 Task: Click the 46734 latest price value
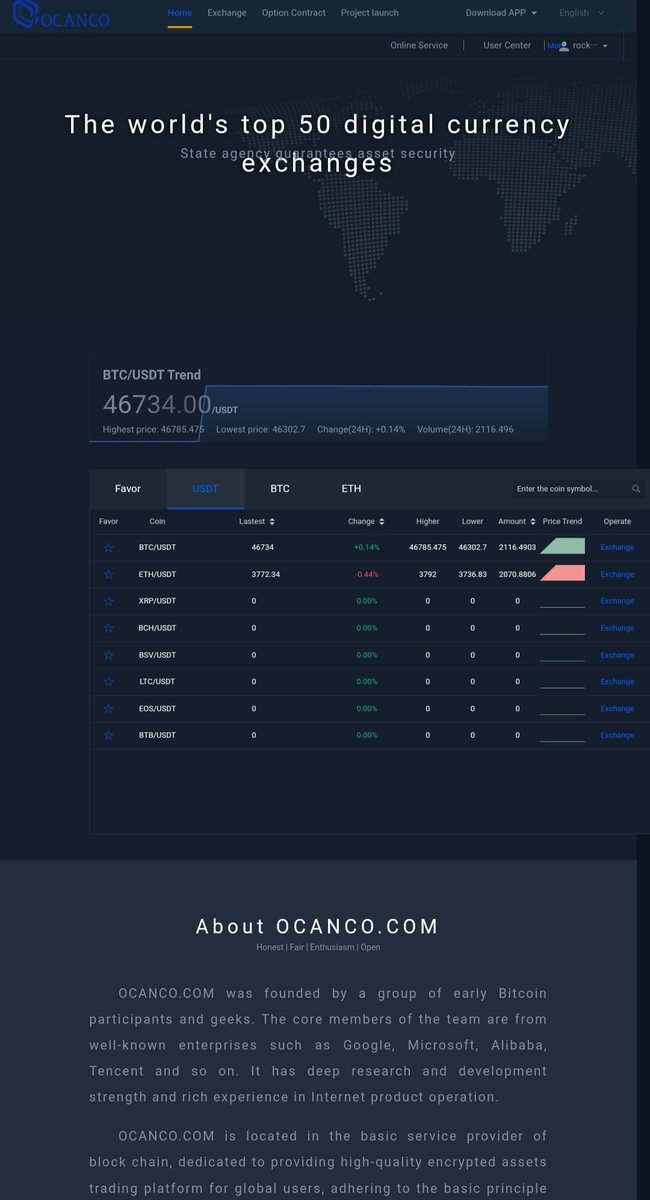point(263,547)
